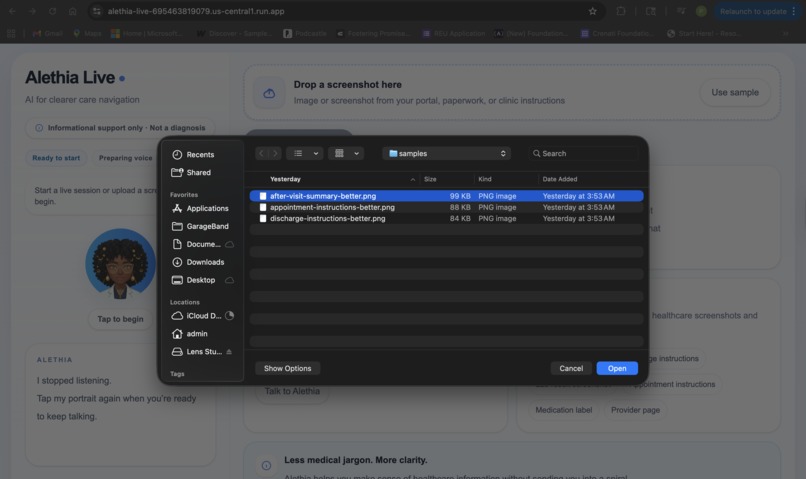Screen dimensions: 806x479
Task: Open the Podcasts bookmark
Action: point(305,33)
